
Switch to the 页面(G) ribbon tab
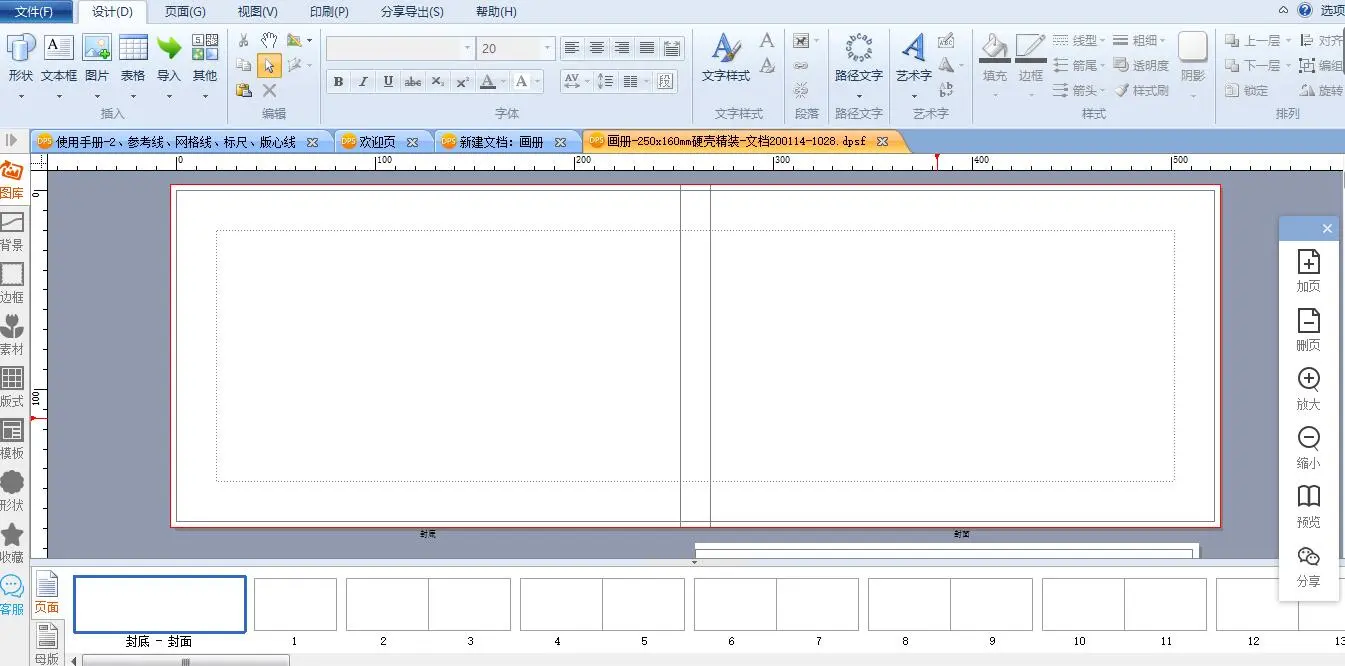[x=185, y=12]
